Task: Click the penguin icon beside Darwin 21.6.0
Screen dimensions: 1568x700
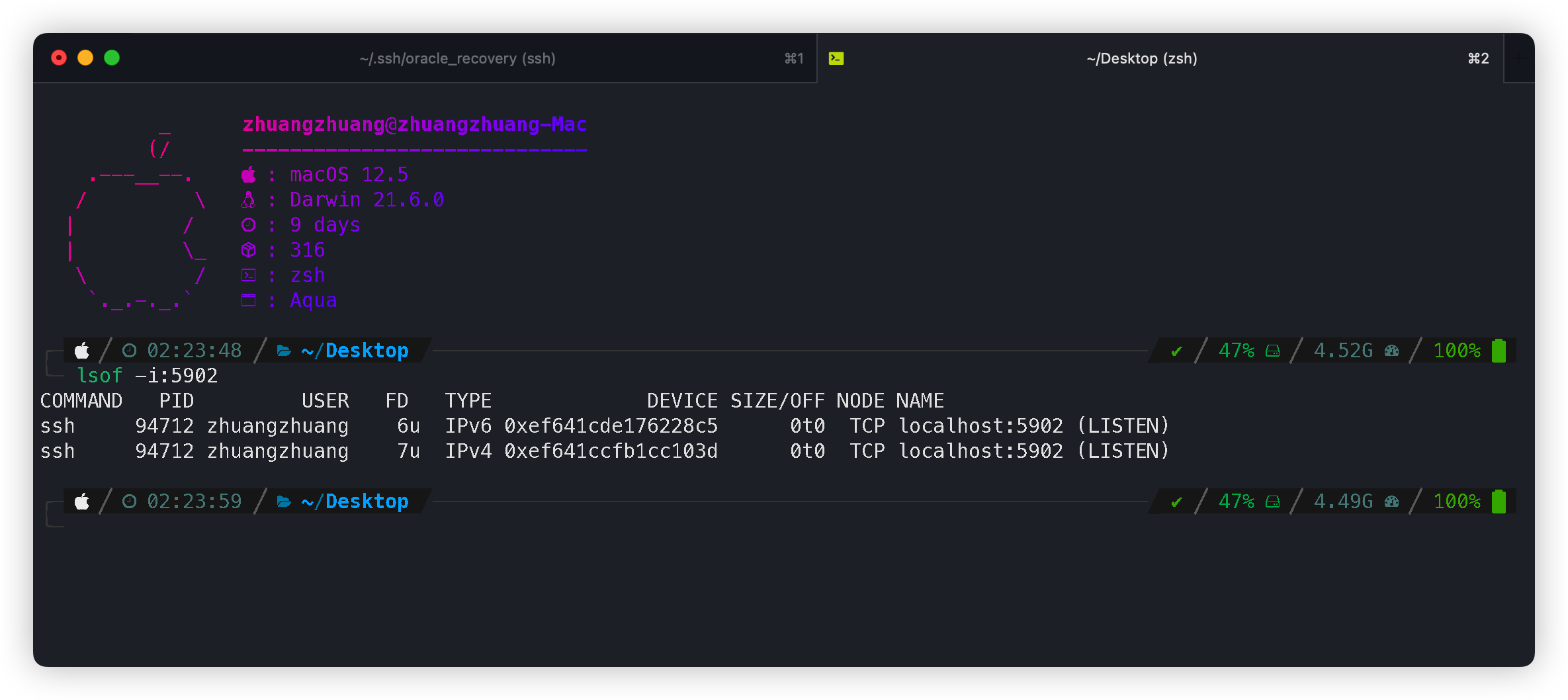Action: click(x=249, y=200)
